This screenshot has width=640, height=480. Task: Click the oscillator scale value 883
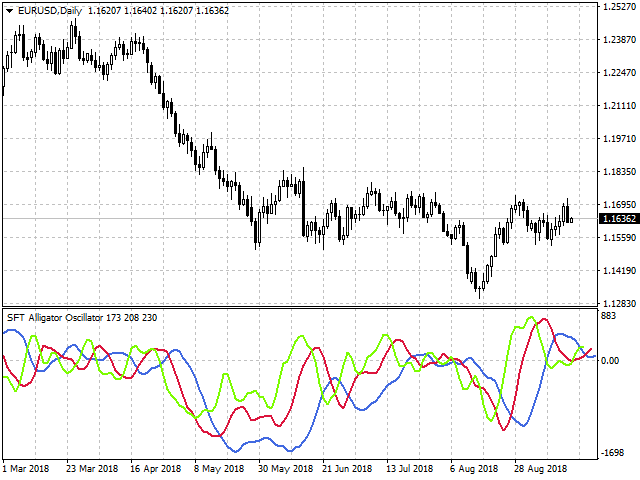coord(609,316)
